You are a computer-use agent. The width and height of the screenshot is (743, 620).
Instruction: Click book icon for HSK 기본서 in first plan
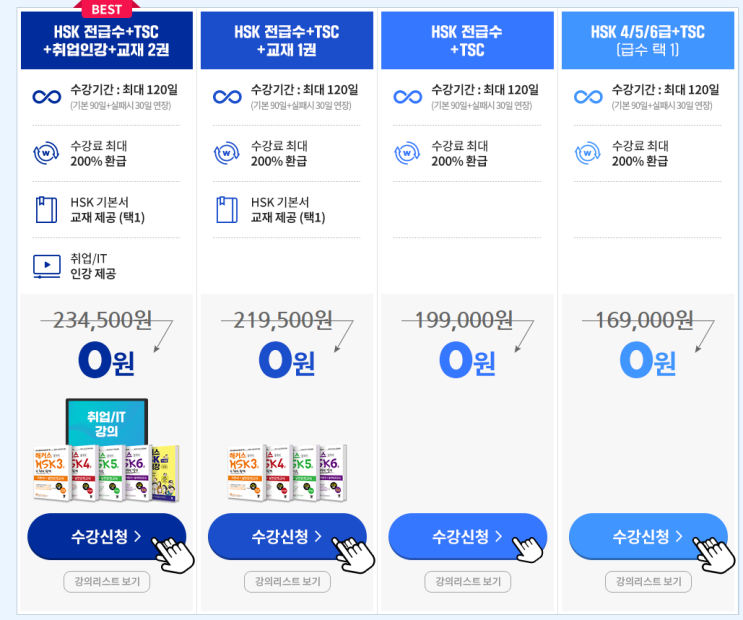(x=47, y=209)
